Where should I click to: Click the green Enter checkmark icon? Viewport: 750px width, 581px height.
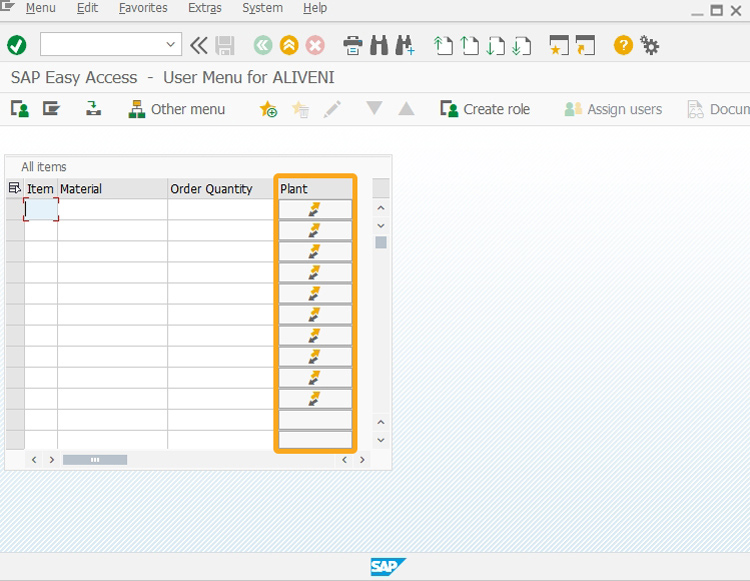pyautogui.click(x=17, y=45)
